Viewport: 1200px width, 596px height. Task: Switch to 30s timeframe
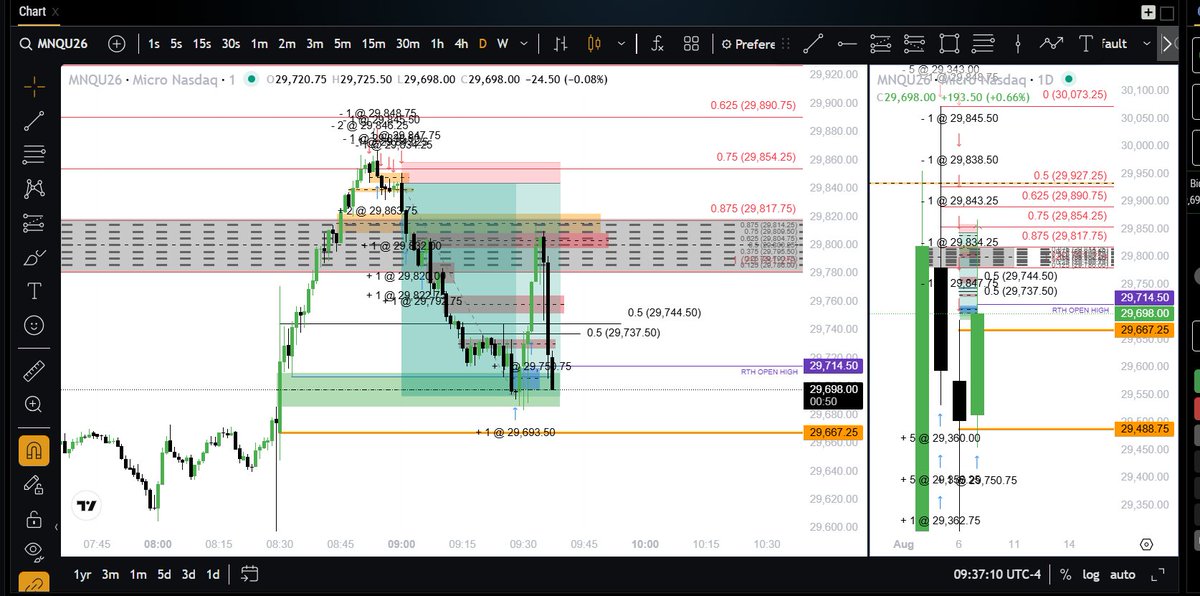230,44
